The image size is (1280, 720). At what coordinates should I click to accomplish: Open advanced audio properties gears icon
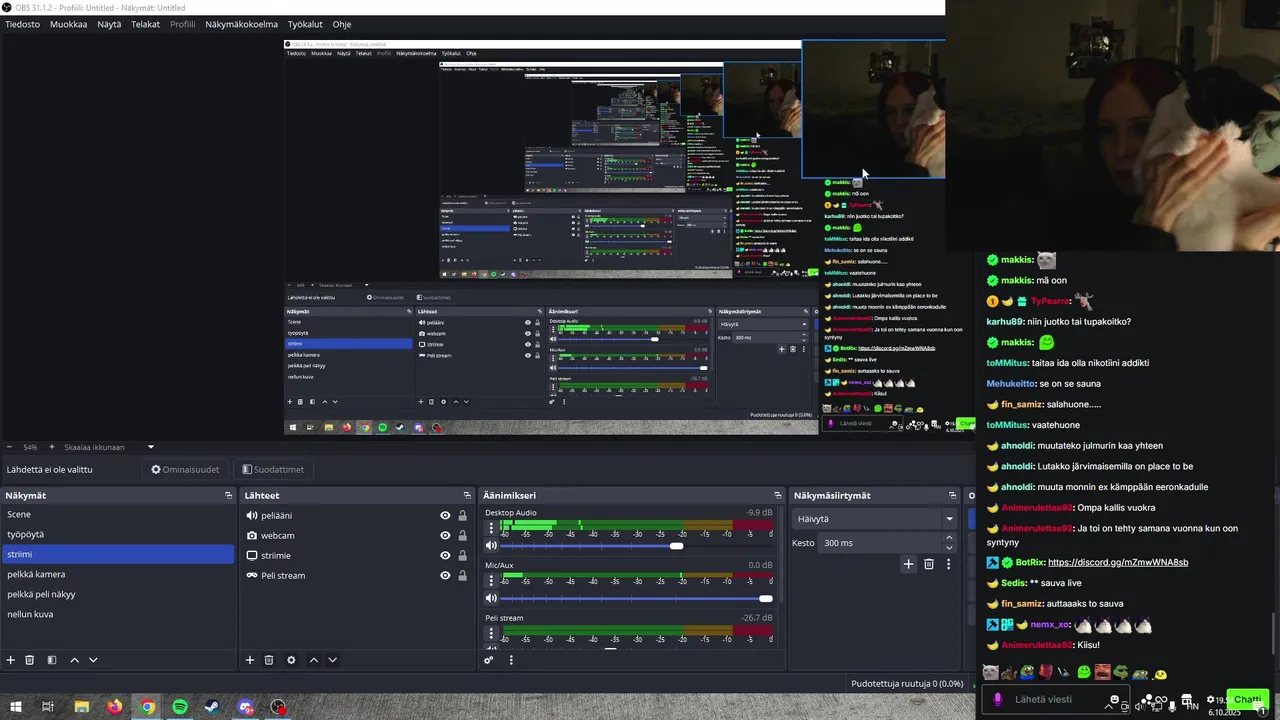point(489,660)
